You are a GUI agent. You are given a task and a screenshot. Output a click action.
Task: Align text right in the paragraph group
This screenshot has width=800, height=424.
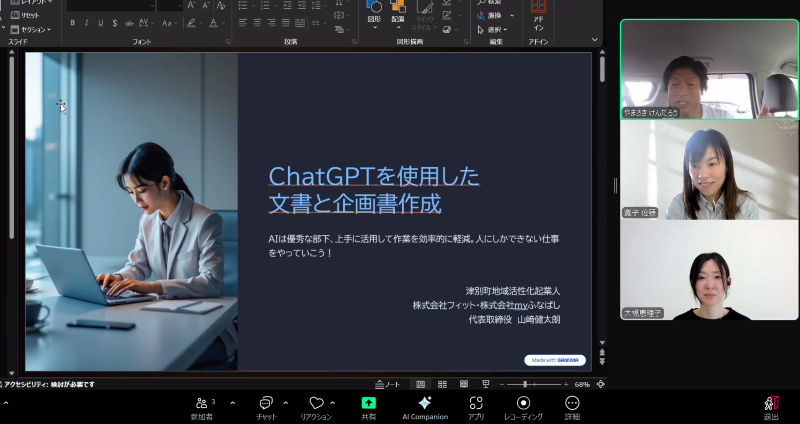pyautogui.click(x=271, y=23)
